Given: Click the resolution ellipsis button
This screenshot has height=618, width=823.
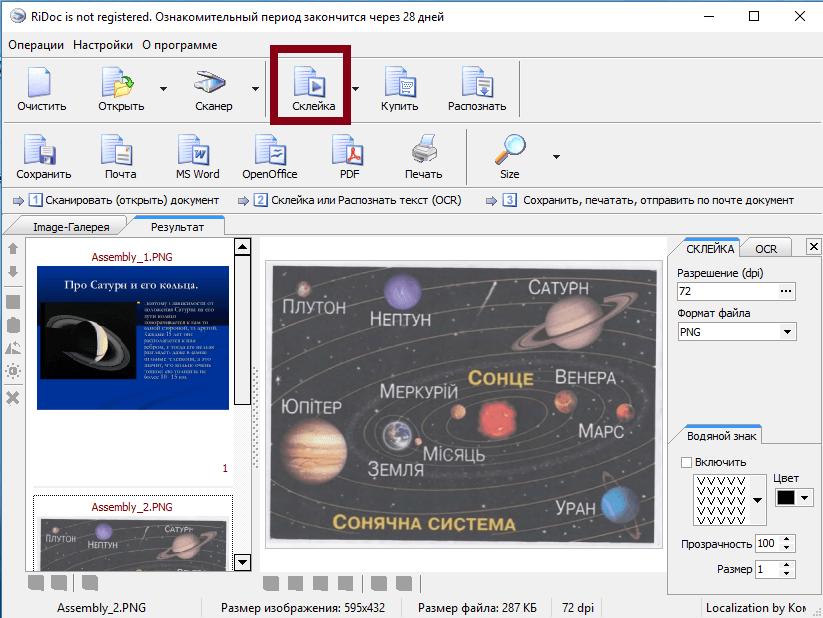Looking at the screenshot, I should (787, 291).
